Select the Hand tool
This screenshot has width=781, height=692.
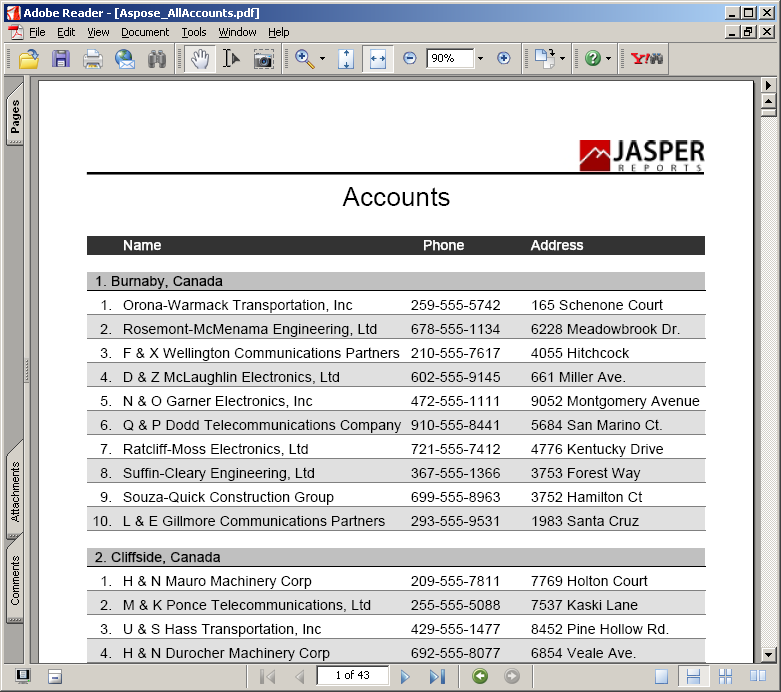click(x=200, y=59)
